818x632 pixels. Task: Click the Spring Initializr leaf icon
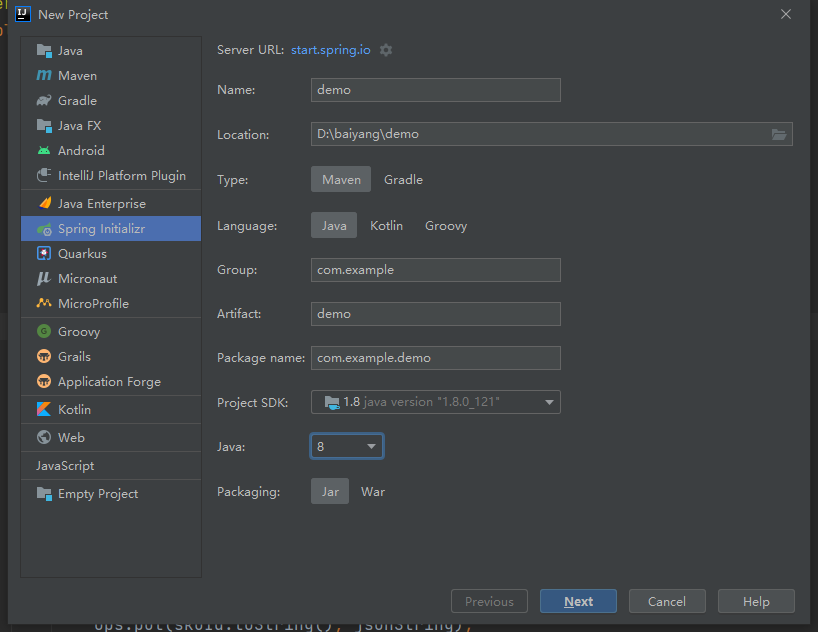coord(44,229)
